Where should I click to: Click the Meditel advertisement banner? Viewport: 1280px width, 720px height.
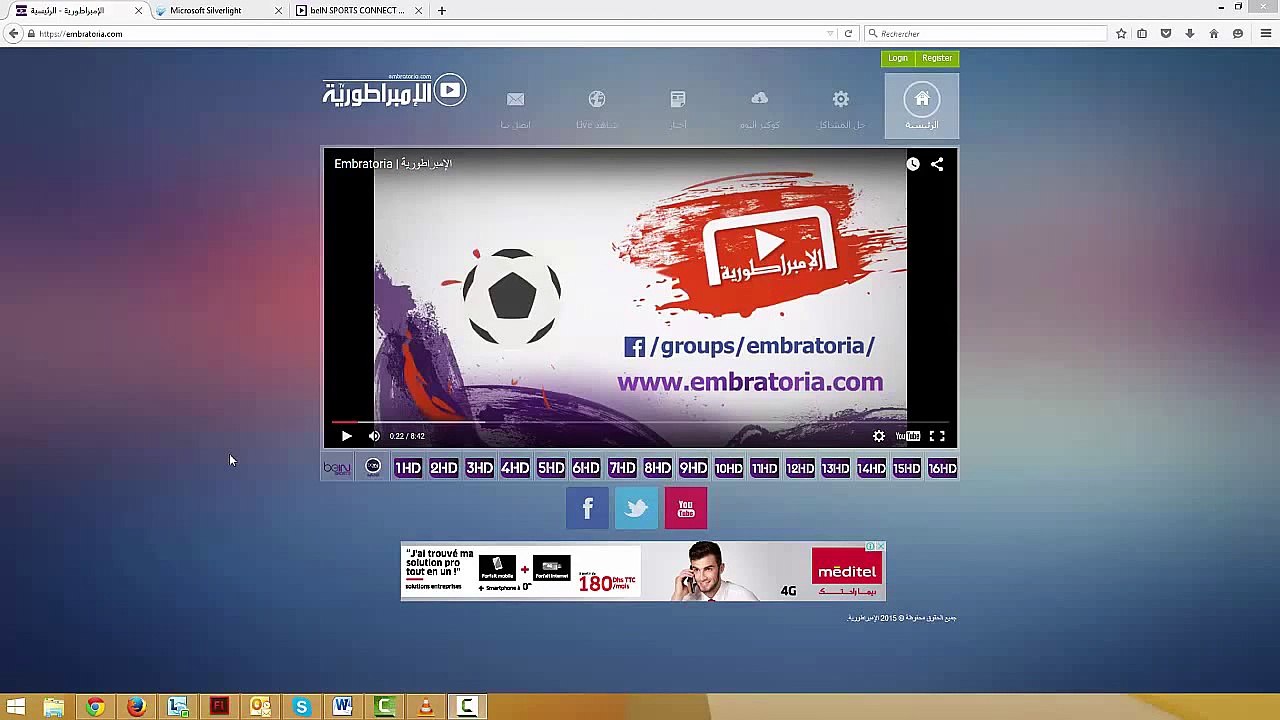pos(643,571)
